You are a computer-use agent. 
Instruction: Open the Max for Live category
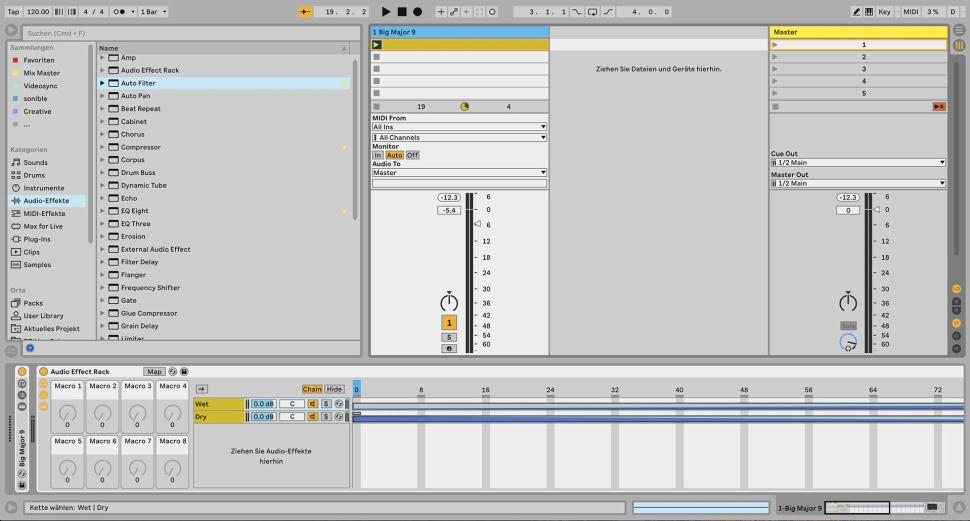pos(43,226)
